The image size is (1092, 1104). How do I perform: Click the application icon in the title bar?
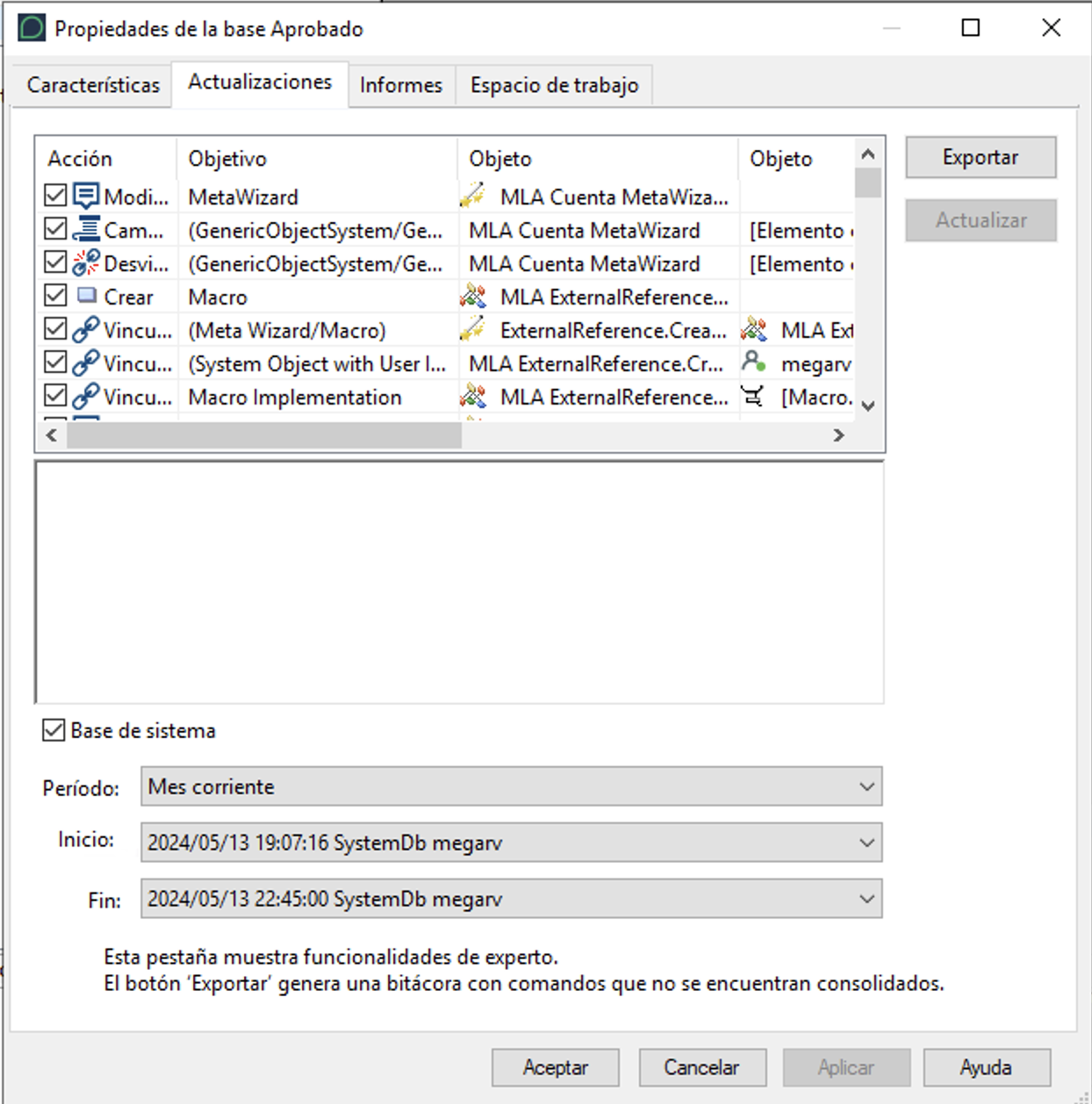32,28
